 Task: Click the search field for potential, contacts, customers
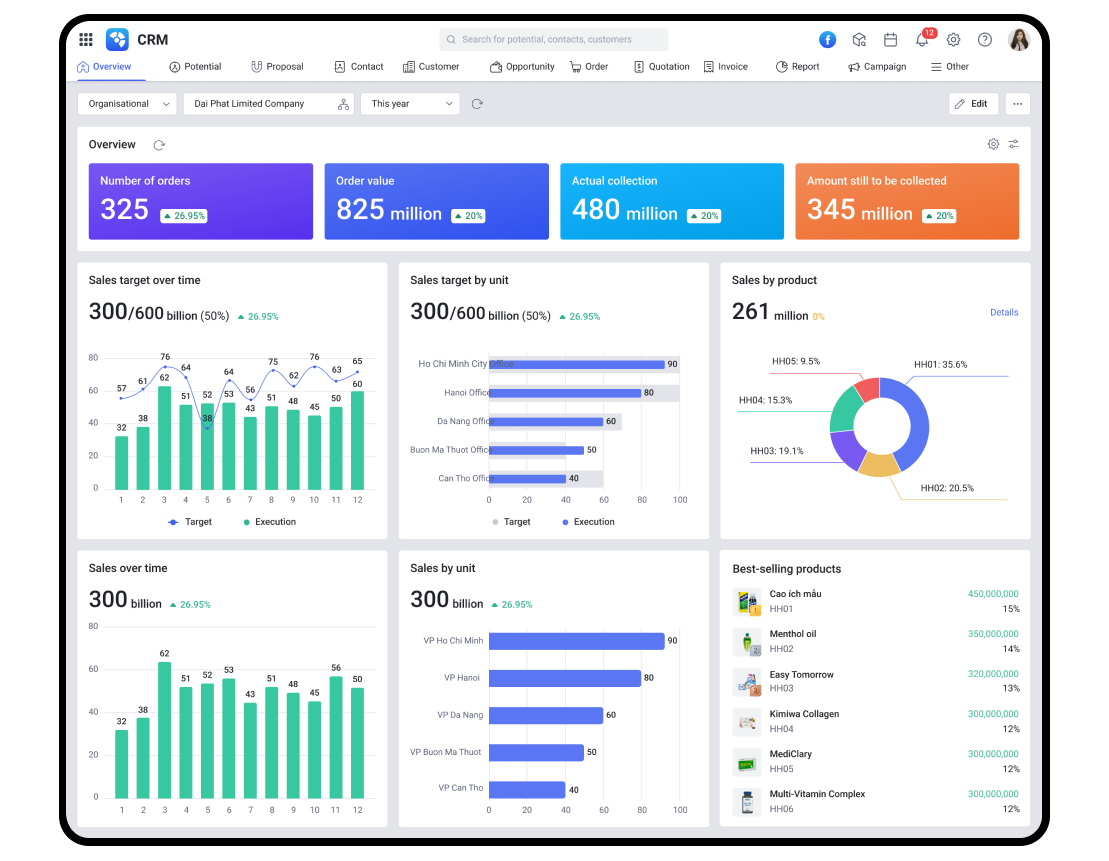[x=553, y=39]
